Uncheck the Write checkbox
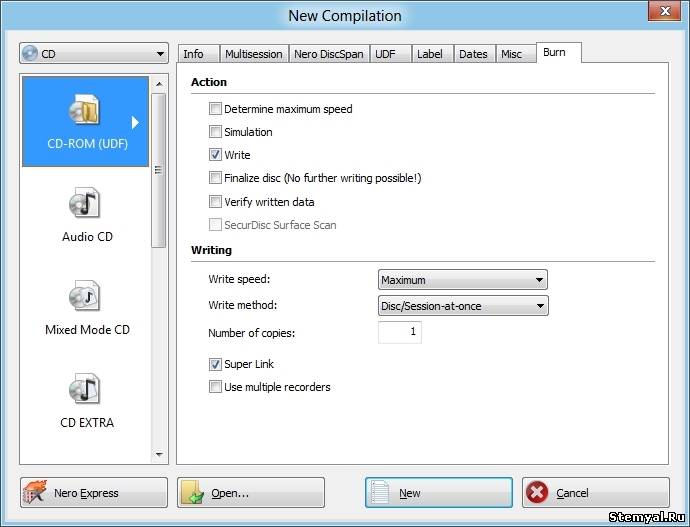 pos(215,154)
